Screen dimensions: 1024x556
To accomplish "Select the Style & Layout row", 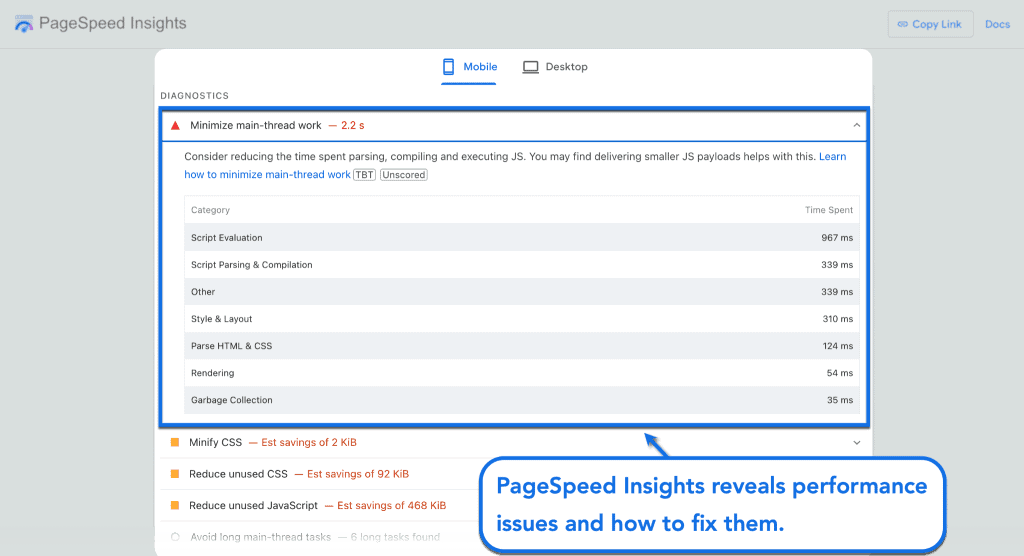I will [522, 319].
